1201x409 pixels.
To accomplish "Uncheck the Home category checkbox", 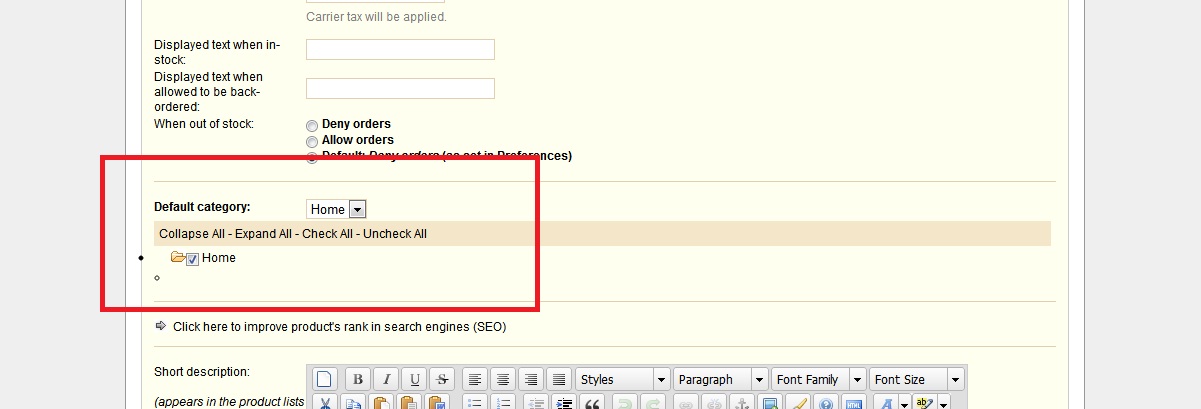I will [193, 259].
